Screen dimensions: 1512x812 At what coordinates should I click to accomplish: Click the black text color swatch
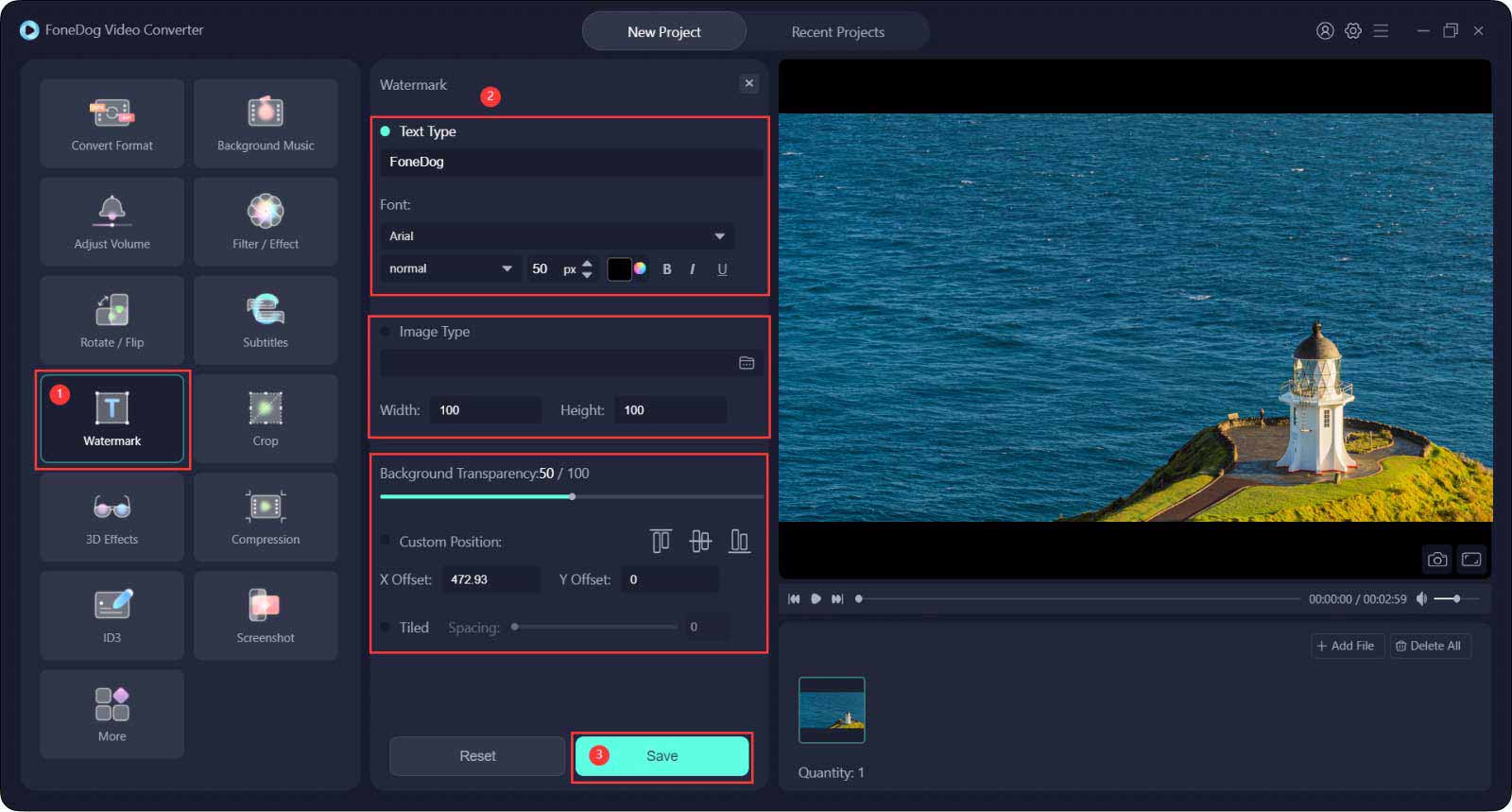coord(619,269)
